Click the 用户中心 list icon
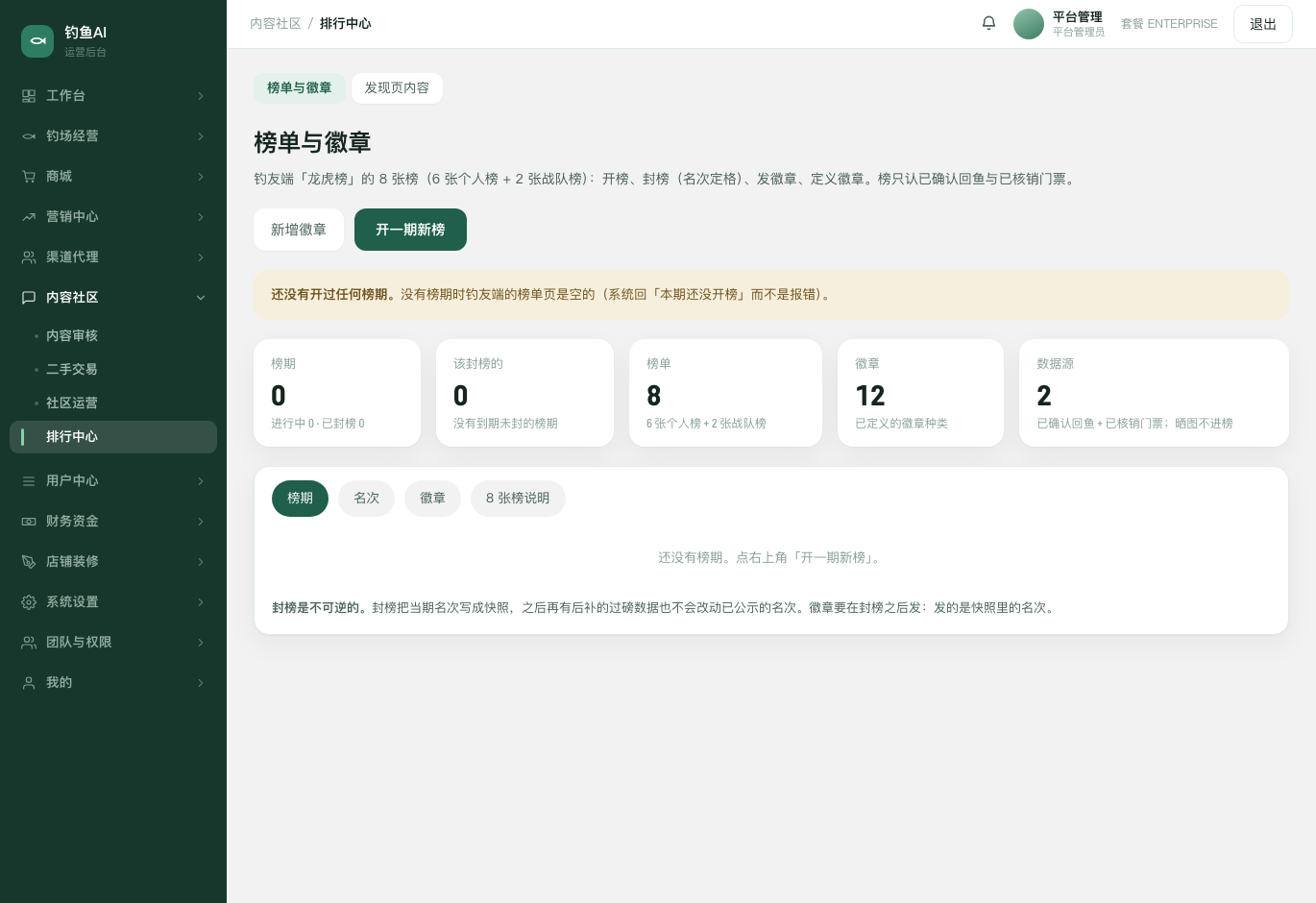 tap(29, 481)
